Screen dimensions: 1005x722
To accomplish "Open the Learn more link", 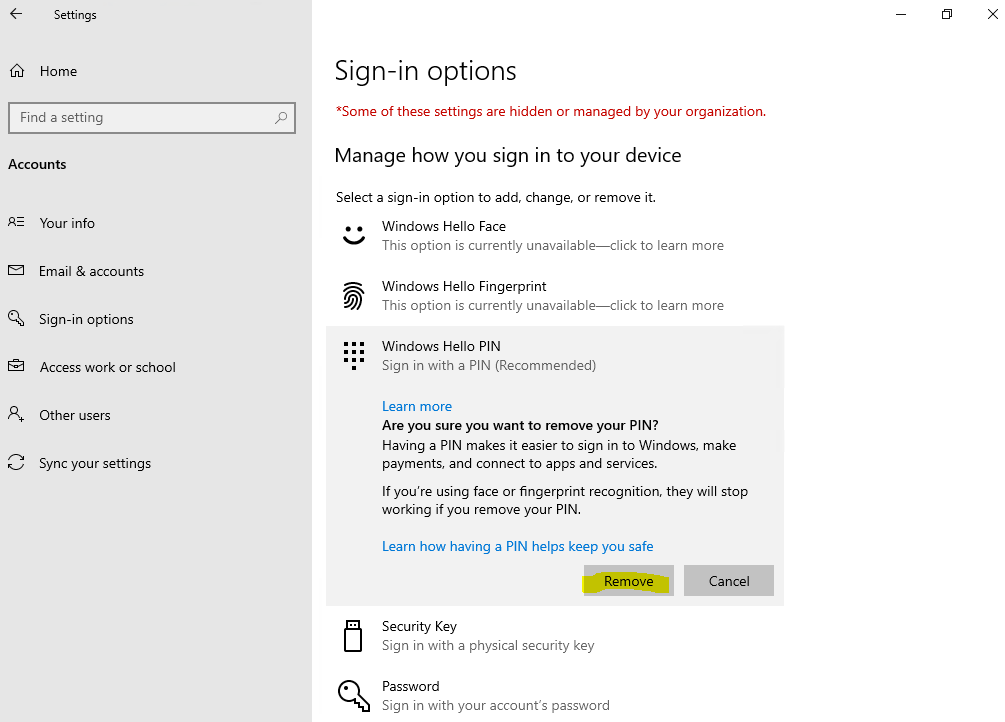I will (417, 407).
